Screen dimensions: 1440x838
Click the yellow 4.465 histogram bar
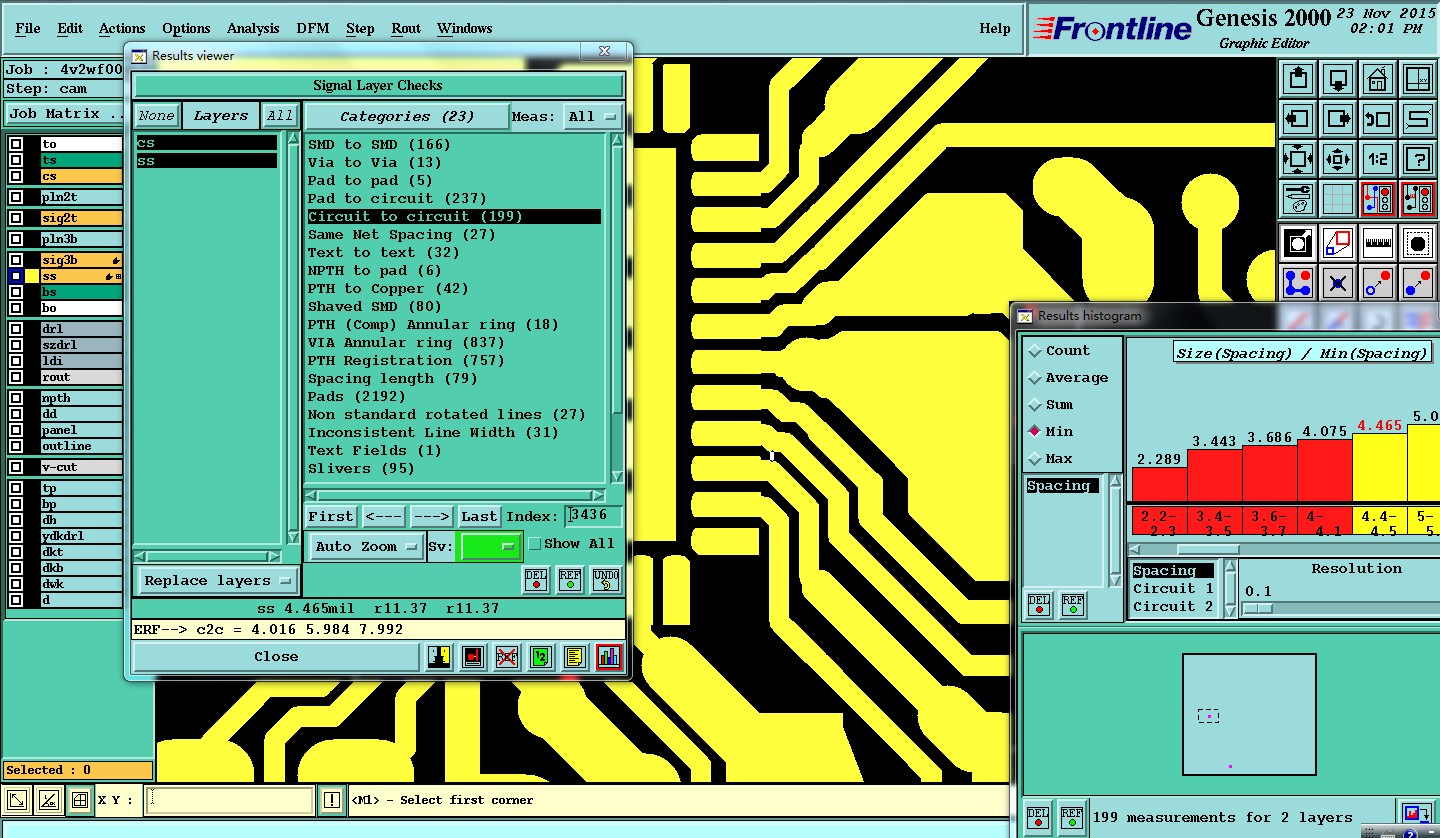pyautogui.click(x=1379, y=467)
